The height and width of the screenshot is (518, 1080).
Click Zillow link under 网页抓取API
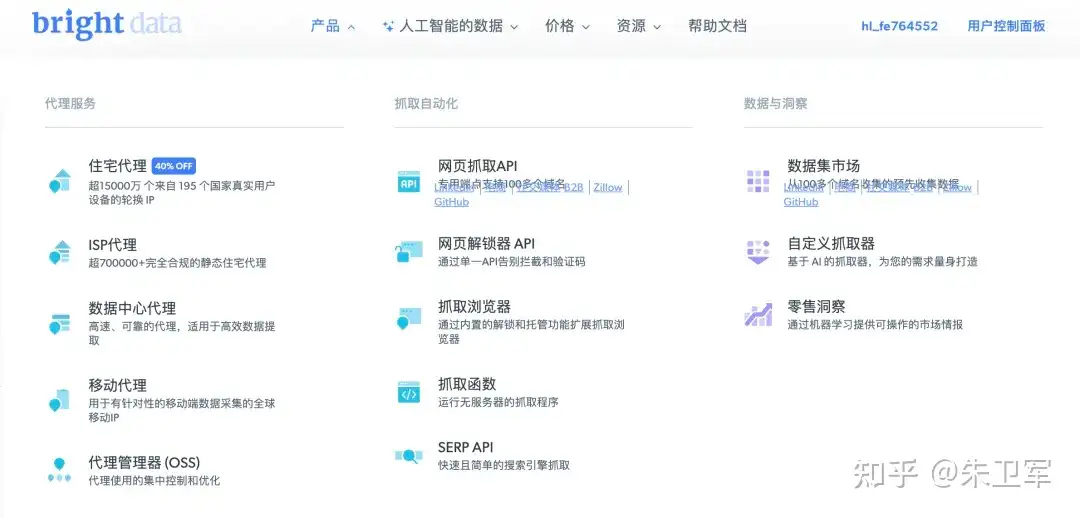pyautogui.click(x=608, y=187)
